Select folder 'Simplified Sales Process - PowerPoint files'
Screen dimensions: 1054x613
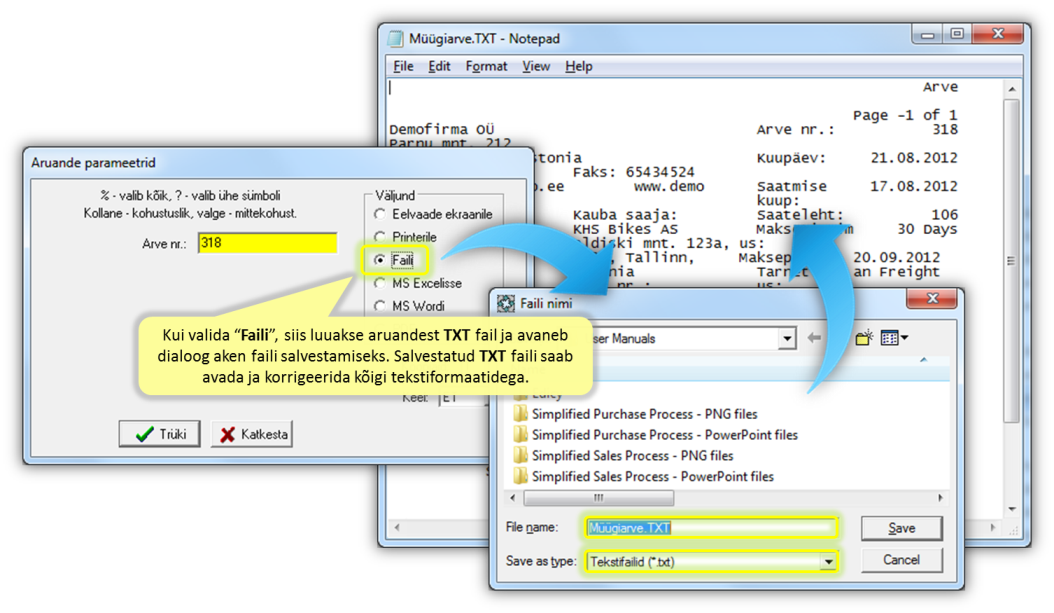click(x=643, y=477)
